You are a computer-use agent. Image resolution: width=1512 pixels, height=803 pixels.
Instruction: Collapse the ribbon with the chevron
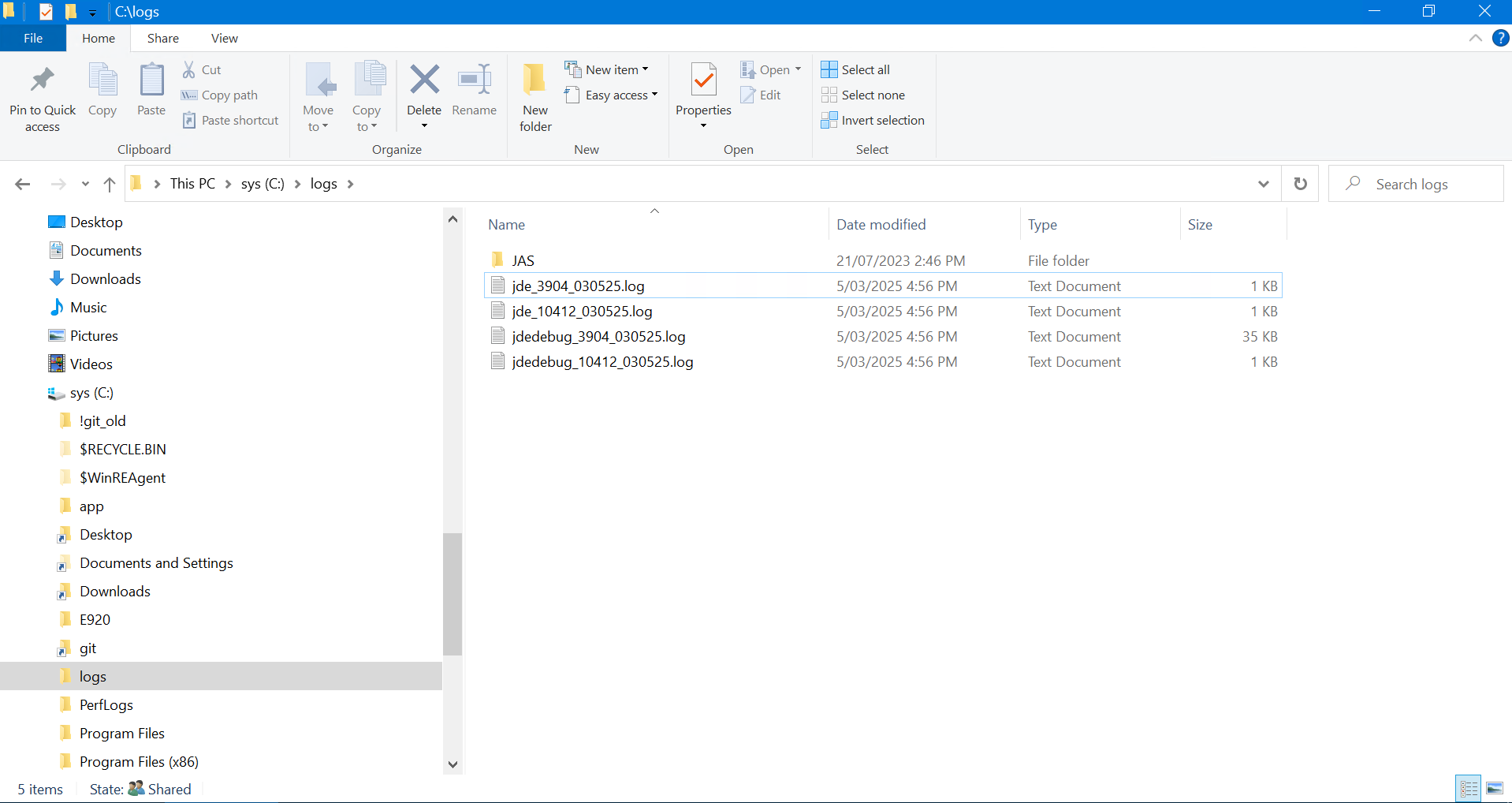click(1475, 38)
